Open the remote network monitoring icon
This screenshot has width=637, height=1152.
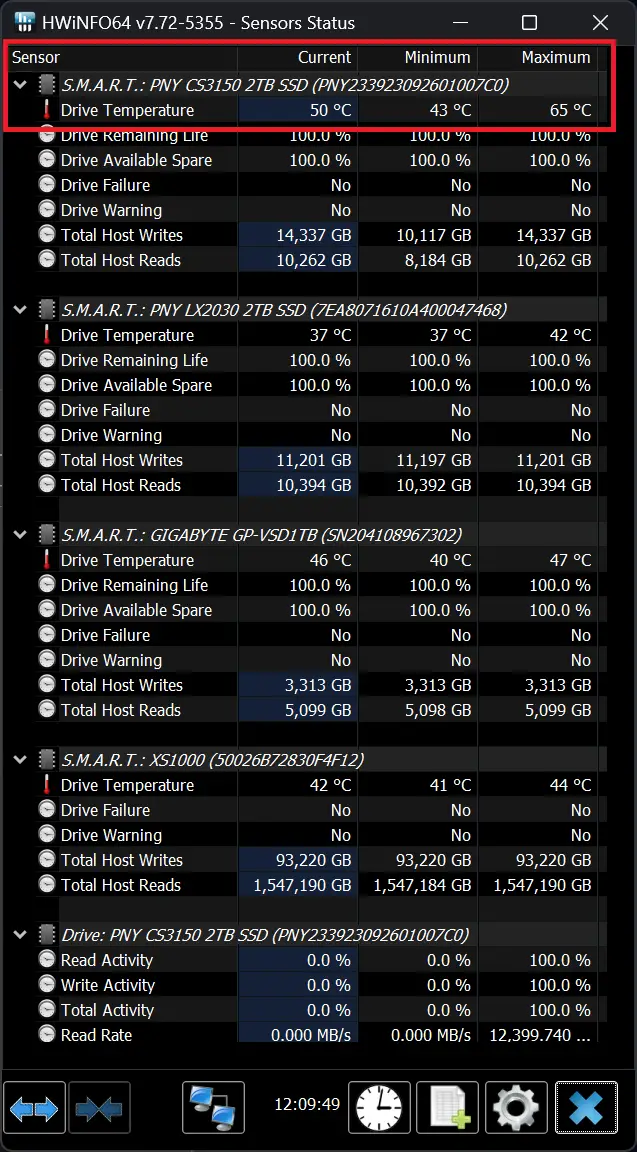click(x=213, y=1107)
